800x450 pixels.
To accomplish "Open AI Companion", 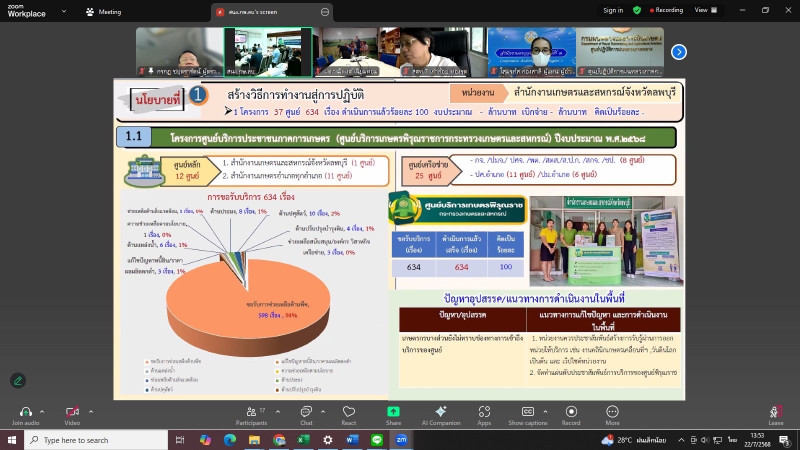I will pyautogui.click(x=440, y=412).
